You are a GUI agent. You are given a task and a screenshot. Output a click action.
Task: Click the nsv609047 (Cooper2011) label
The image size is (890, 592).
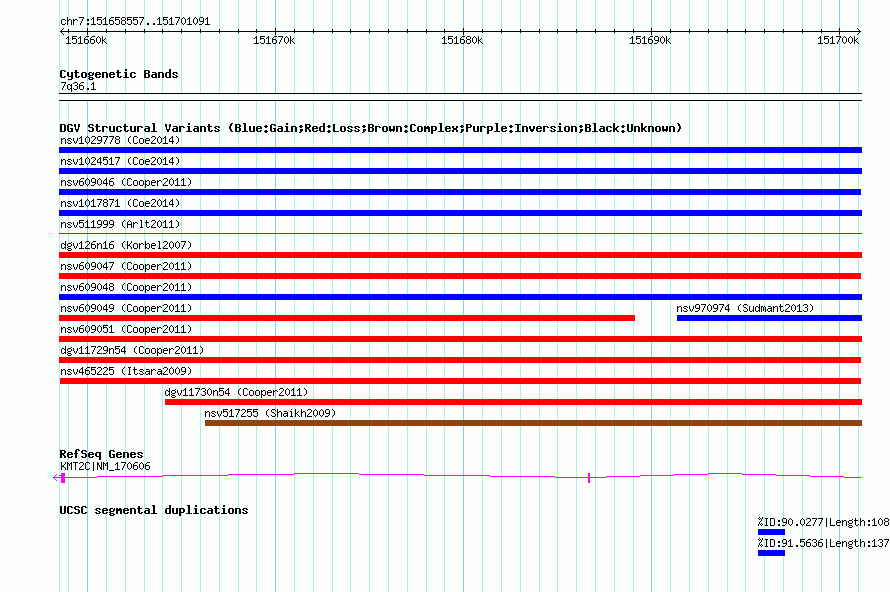pos(126,266)
